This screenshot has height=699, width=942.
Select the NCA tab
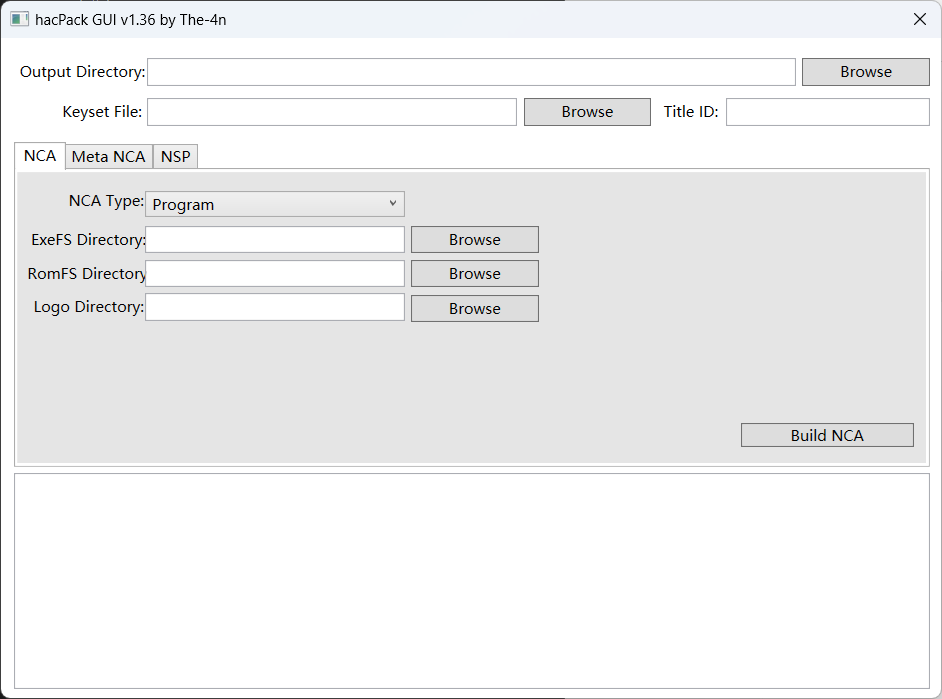tap(40, 156)
